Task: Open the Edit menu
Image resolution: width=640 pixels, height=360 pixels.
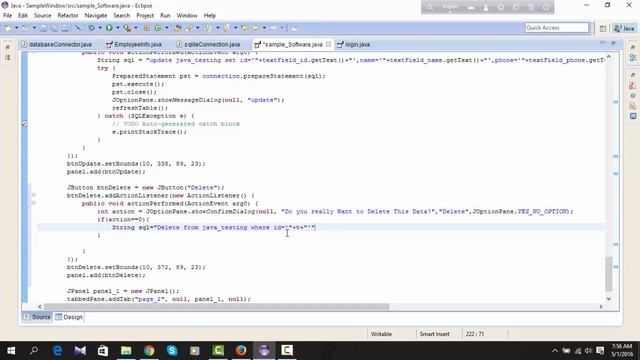Action: pyautogui.click(x=23, y=16)
